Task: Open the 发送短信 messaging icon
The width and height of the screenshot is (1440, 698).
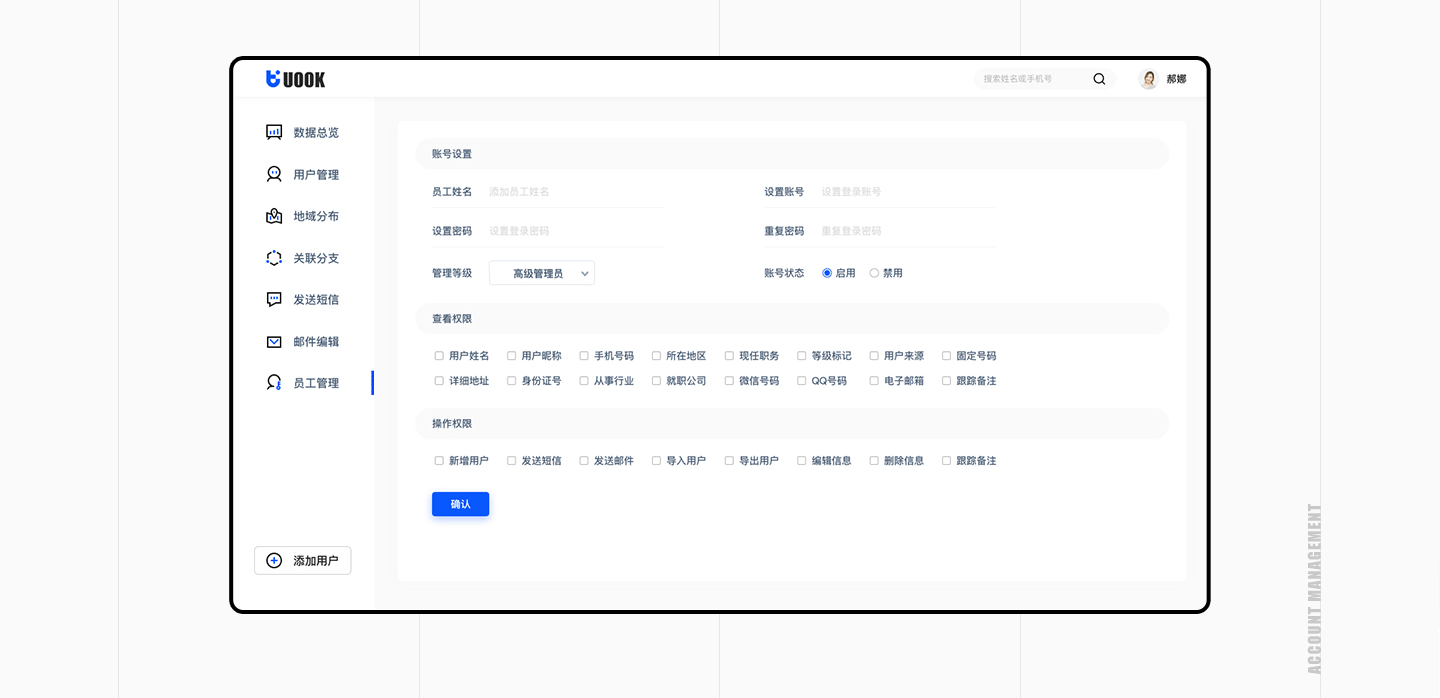Action: click(x=274, y=299)
